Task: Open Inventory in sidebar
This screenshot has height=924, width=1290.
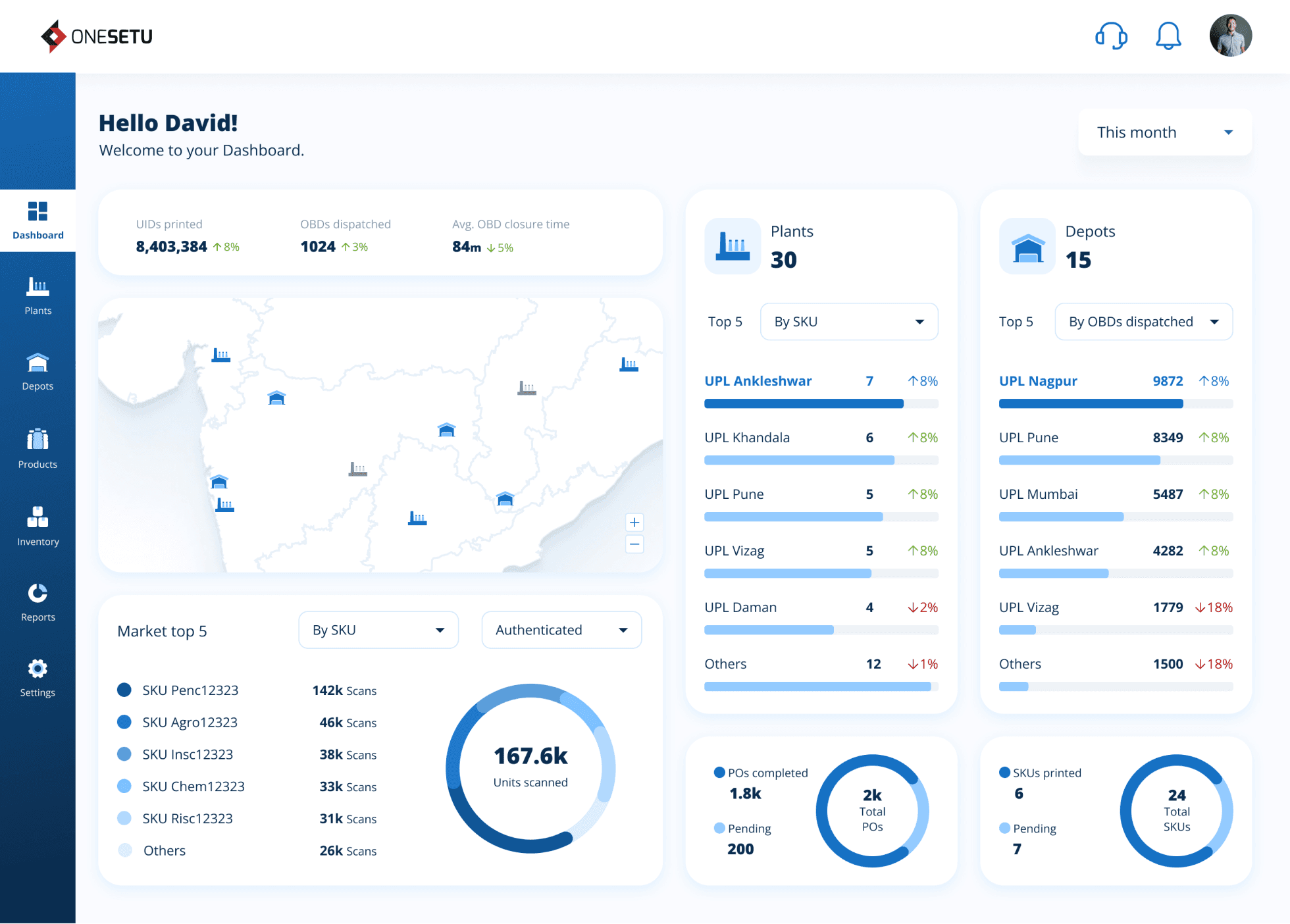Action: (x=38, y=526)
